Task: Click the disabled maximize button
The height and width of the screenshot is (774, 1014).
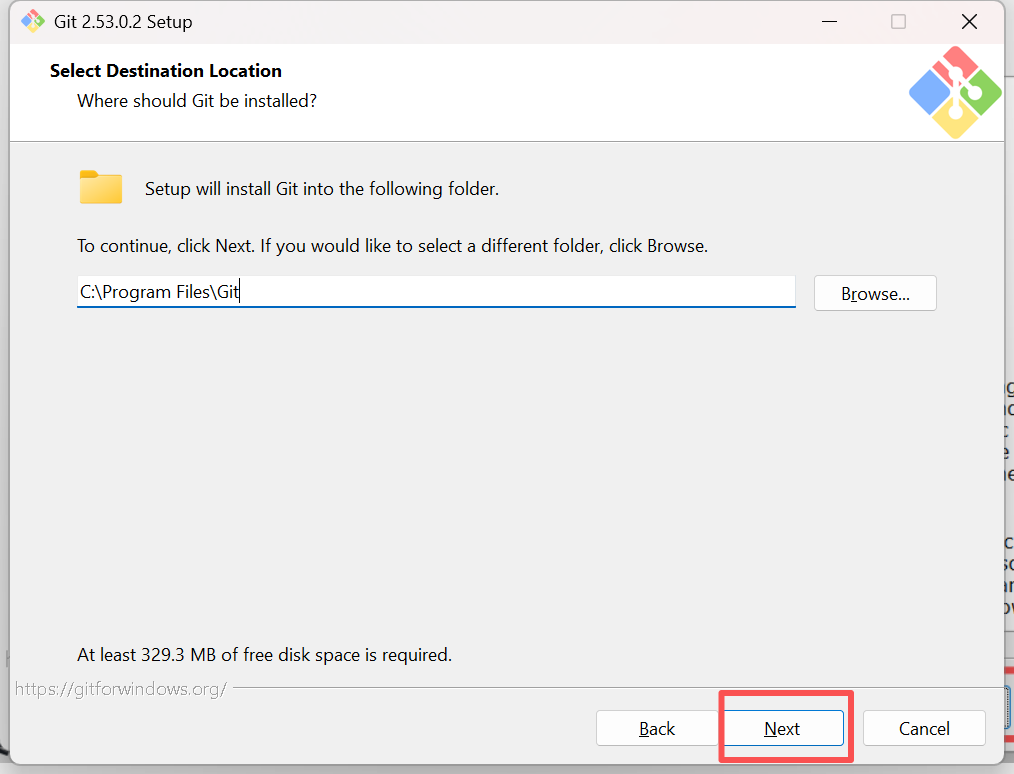Action: pyautogui.click(x=898, y=21)
